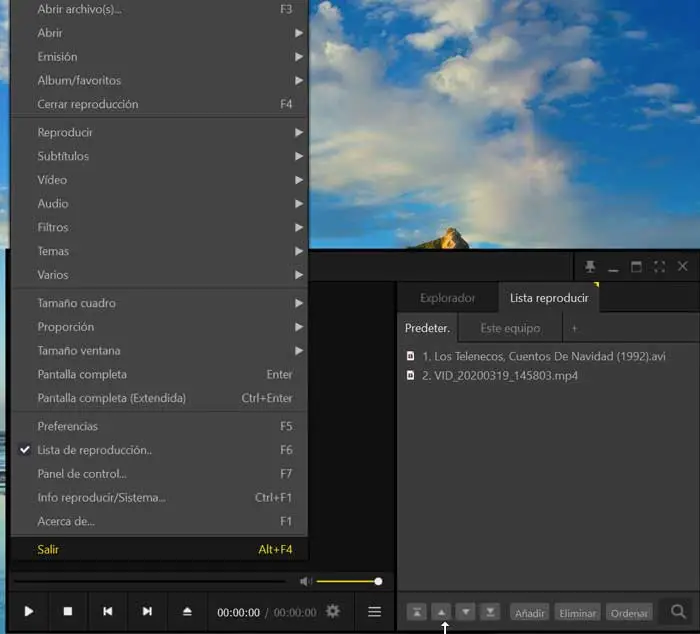The image size is (700, 634).
Task: Open Info reproducir/Sistema...
Action: click(x=159, y=497)
